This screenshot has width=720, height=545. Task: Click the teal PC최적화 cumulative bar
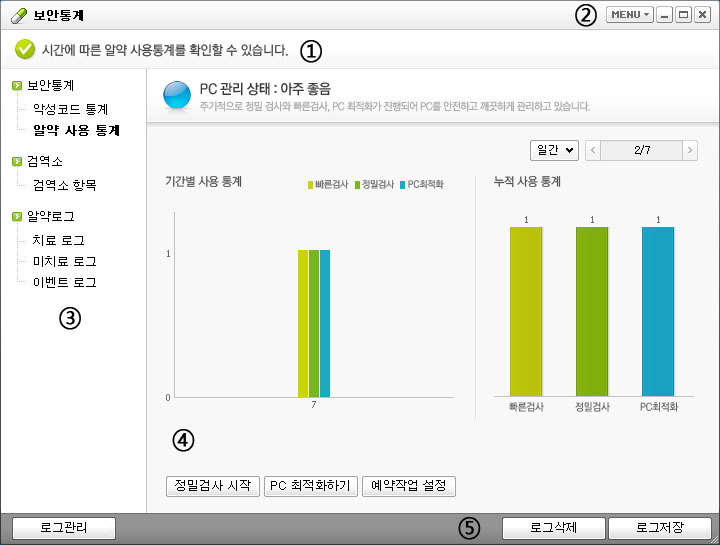(658, 310)
